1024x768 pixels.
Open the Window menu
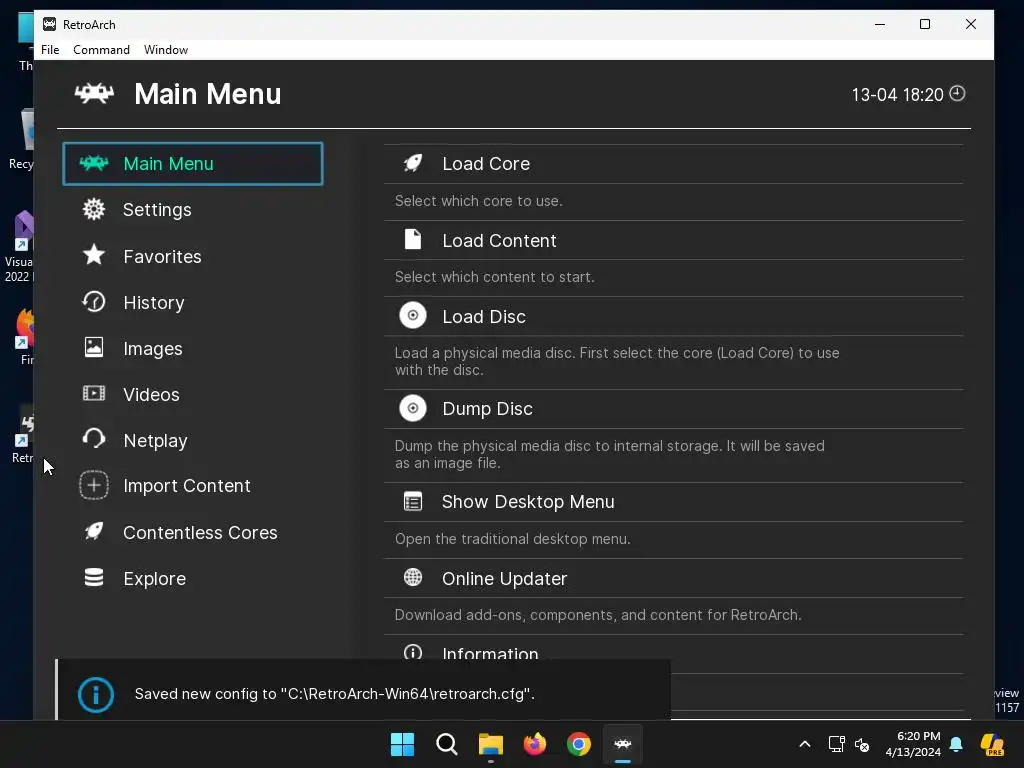pyautogui.click(x=166, y=50)
